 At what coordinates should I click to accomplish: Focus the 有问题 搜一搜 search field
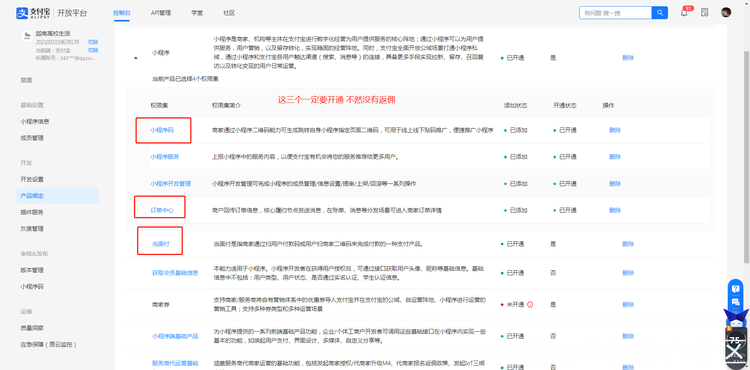pos(615,13)
